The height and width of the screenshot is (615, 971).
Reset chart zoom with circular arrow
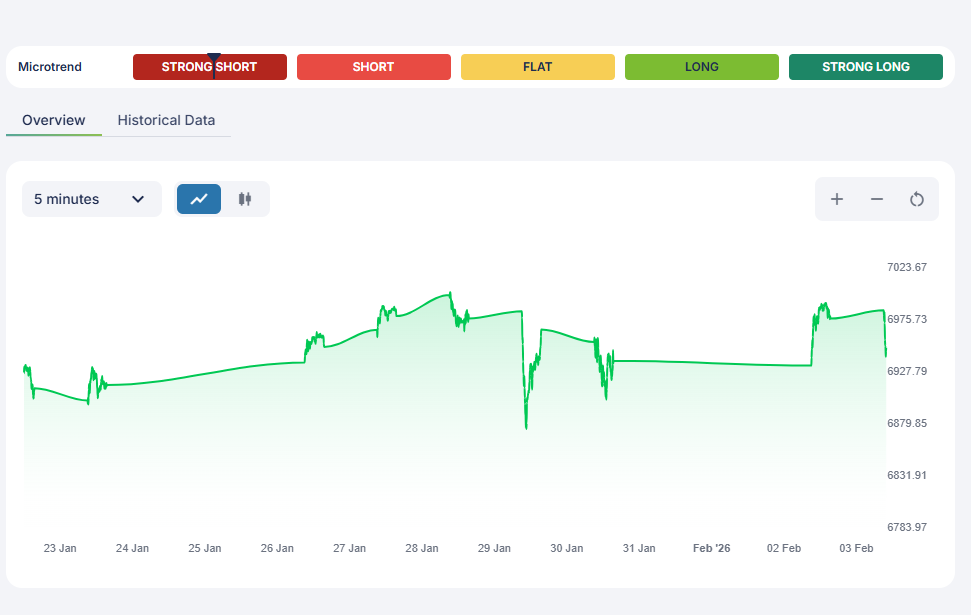pyautogui.click(x=917, y=199)
